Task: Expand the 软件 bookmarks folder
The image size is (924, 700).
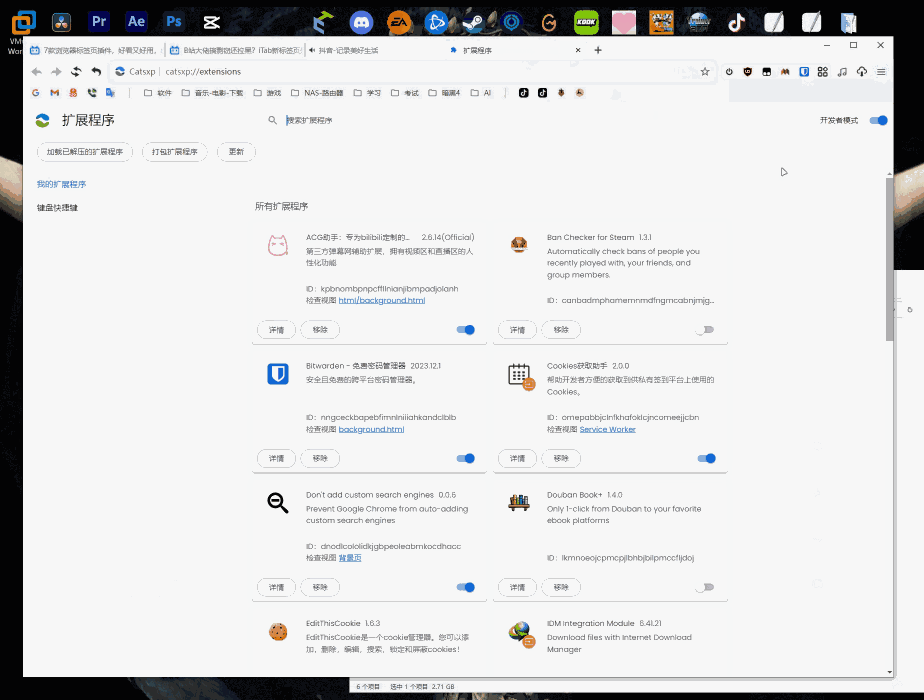Action: pyautogui.click(x=157, y=93)
